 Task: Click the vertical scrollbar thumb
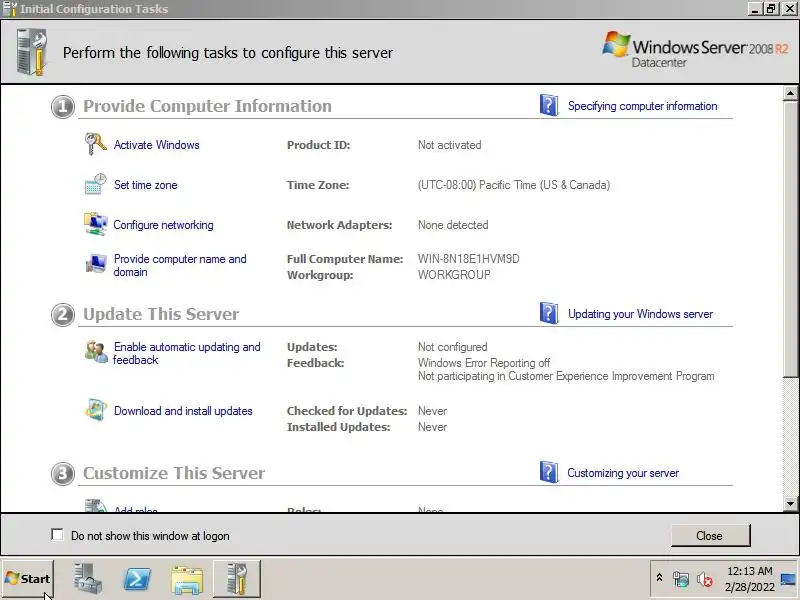[x=790, y=238]
